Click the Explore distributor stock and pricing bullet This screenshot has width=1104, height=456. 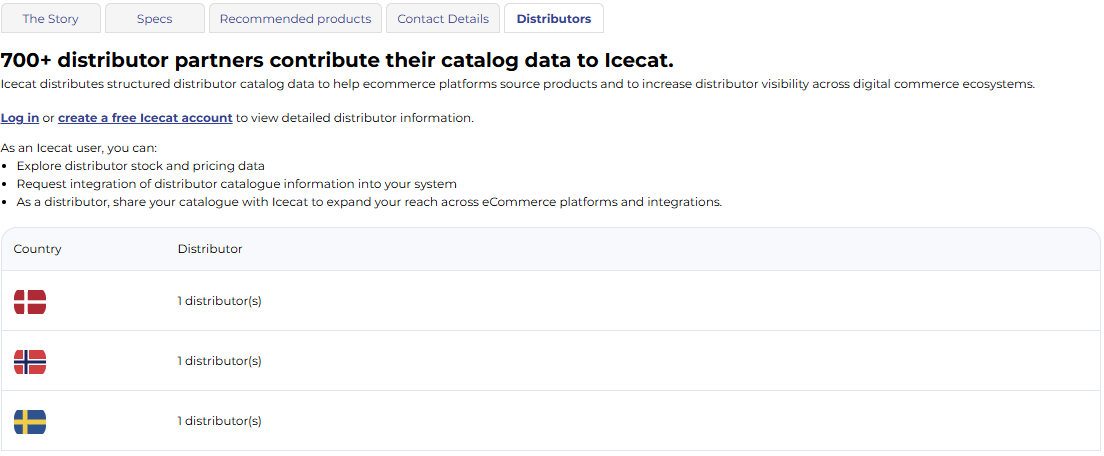pos(141,166)
